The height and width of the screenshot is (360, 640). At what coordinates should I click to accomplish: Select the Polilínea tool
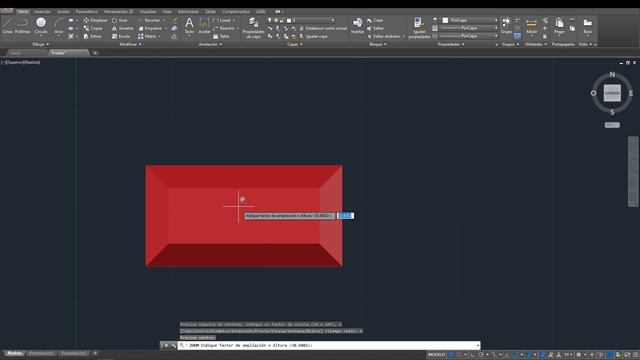pyautogui.click(x=22, y=25)
